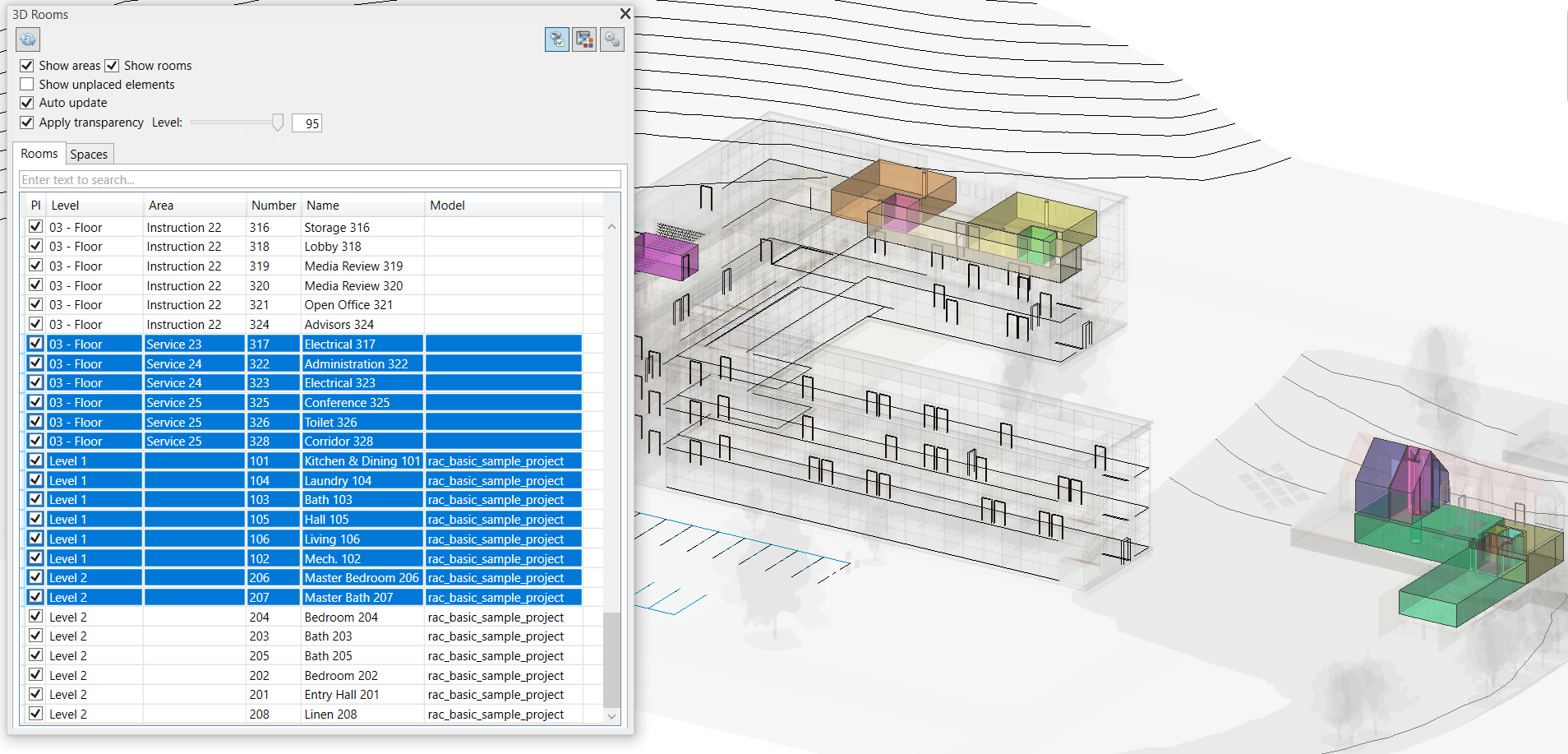Disable the Auto update checkbox
This screenshot has width=1568, height=754.
tap(27, 103)
